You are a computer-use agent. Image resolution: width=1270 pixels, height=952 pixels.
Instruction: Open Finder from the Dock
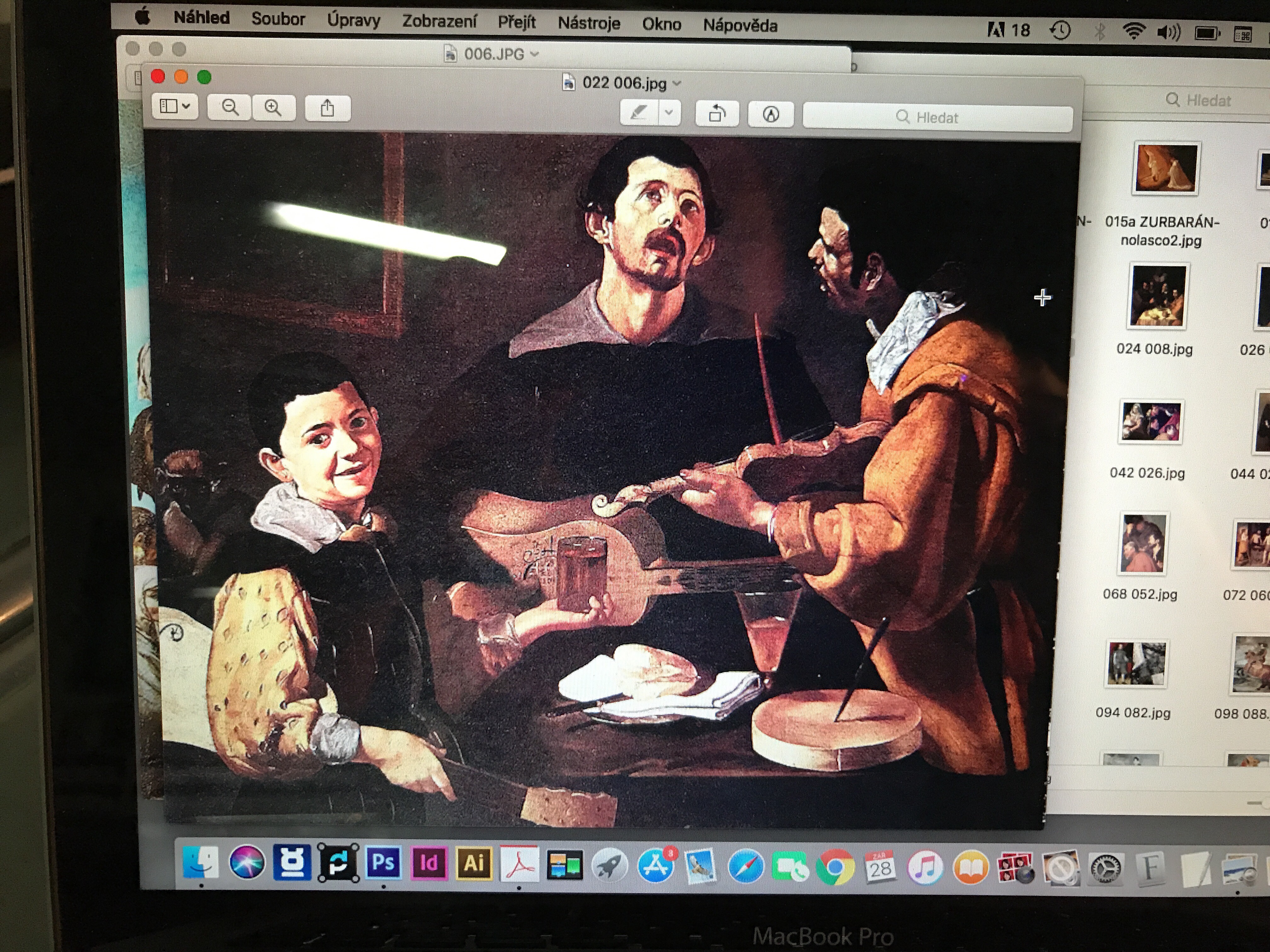200,861
